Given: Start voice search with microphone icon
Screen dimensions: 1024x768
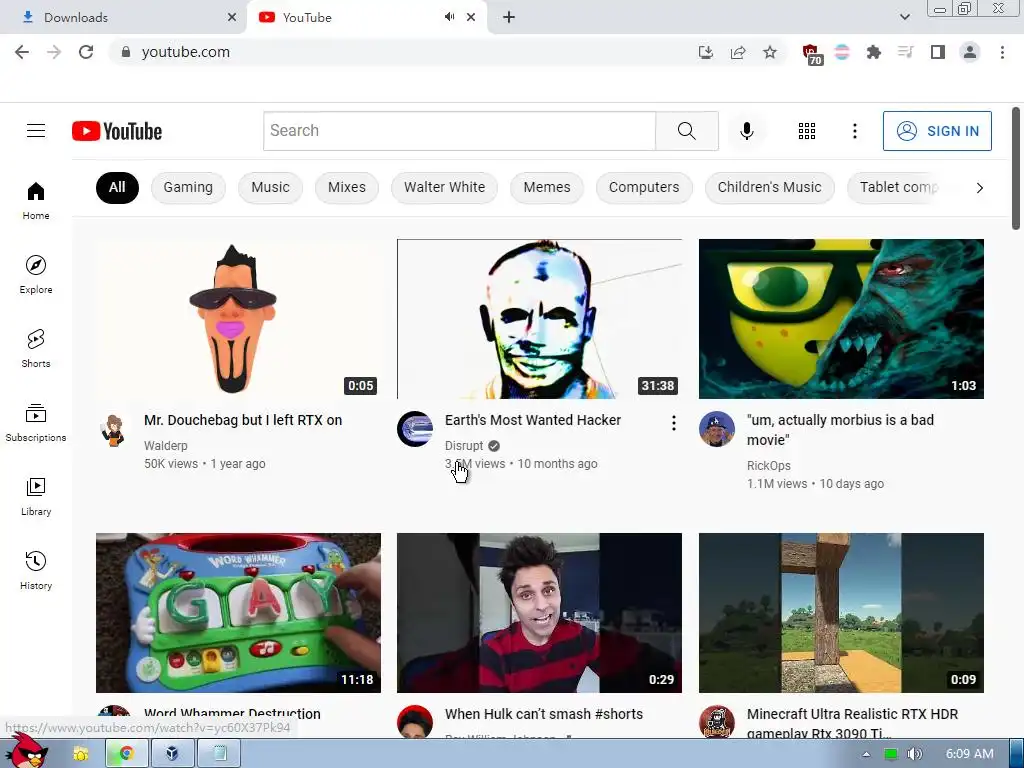Looking at the screenshot, I should pyautogui.click(x=746, y=131).
